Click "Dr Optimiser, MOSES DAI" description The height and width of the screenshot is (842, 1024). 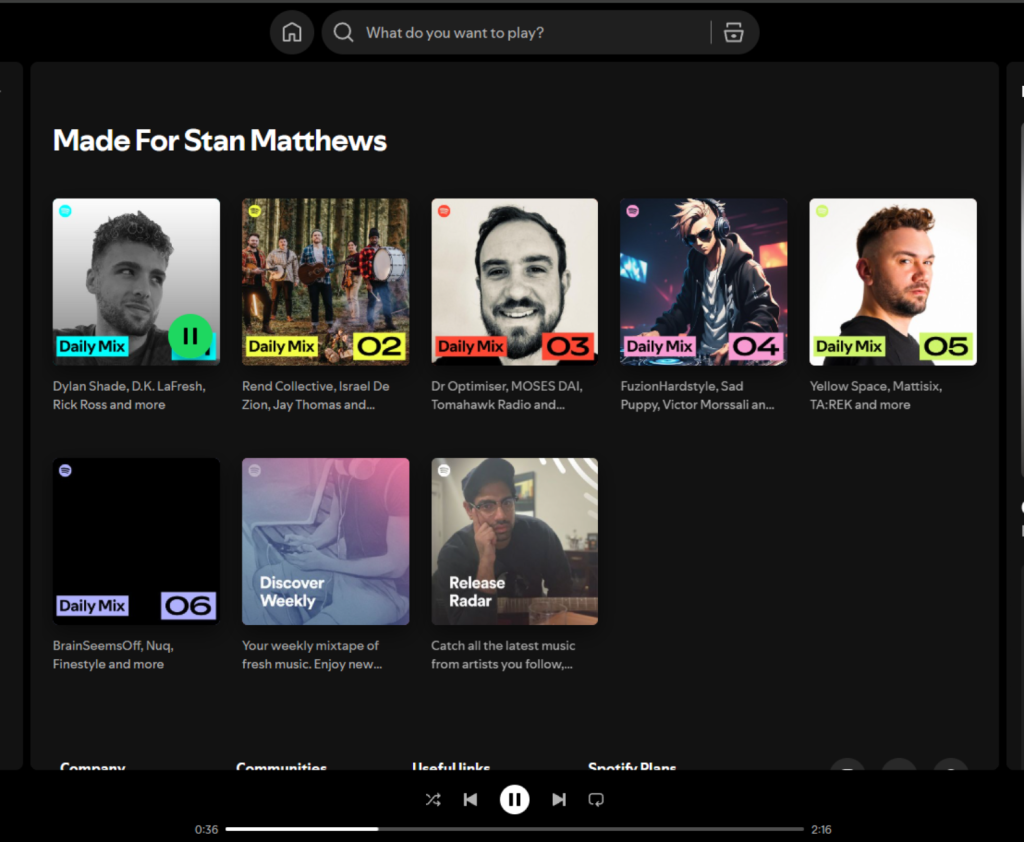507,395
